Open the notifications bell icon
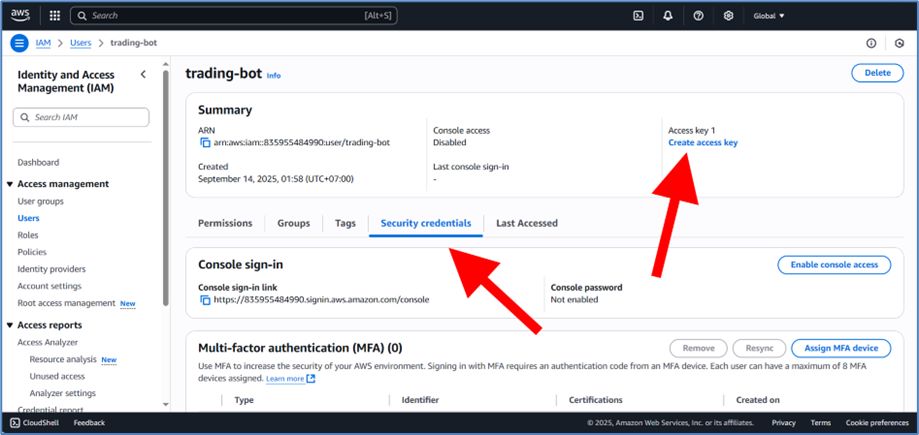Image resolution: width=919 pixels, height=435 pixels. [668, 16]
